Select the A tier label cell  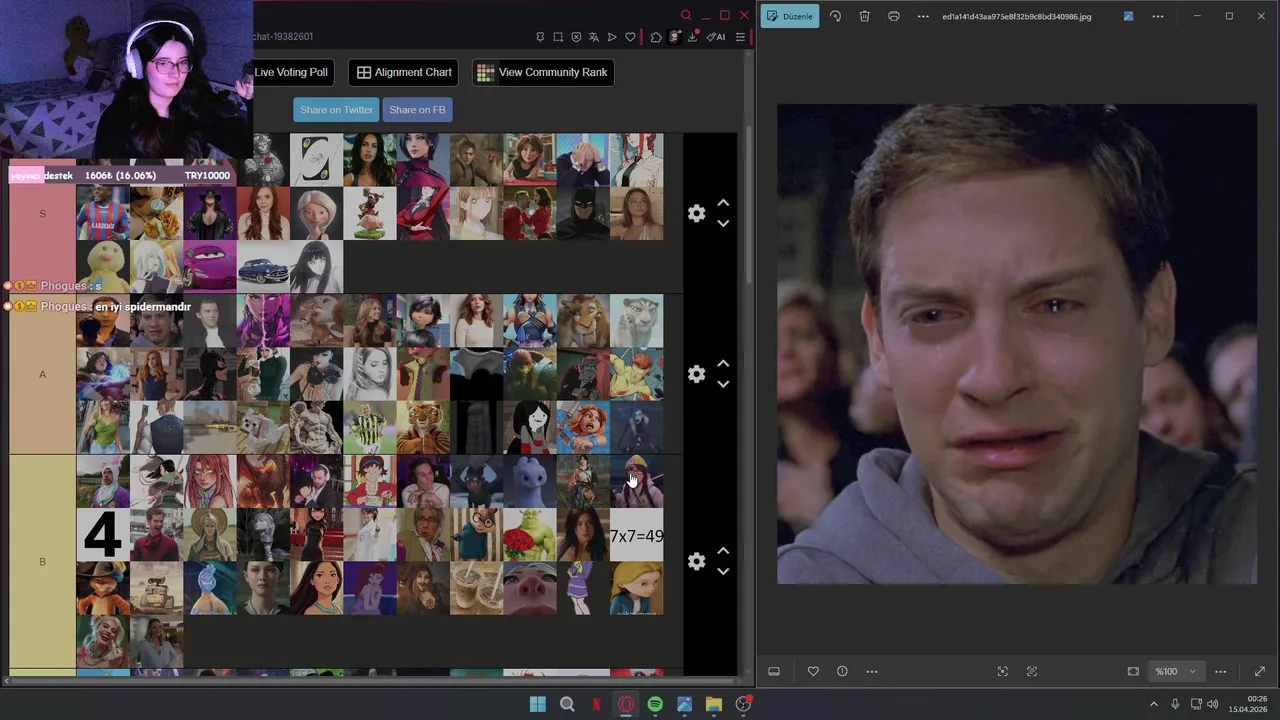coord(42,374)
